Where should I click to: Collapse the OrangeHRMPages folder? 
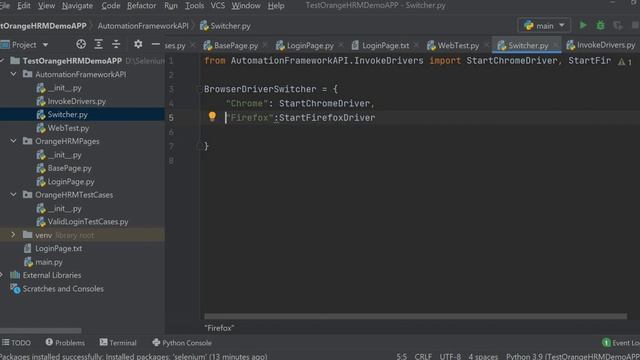(x=13, y=141)
